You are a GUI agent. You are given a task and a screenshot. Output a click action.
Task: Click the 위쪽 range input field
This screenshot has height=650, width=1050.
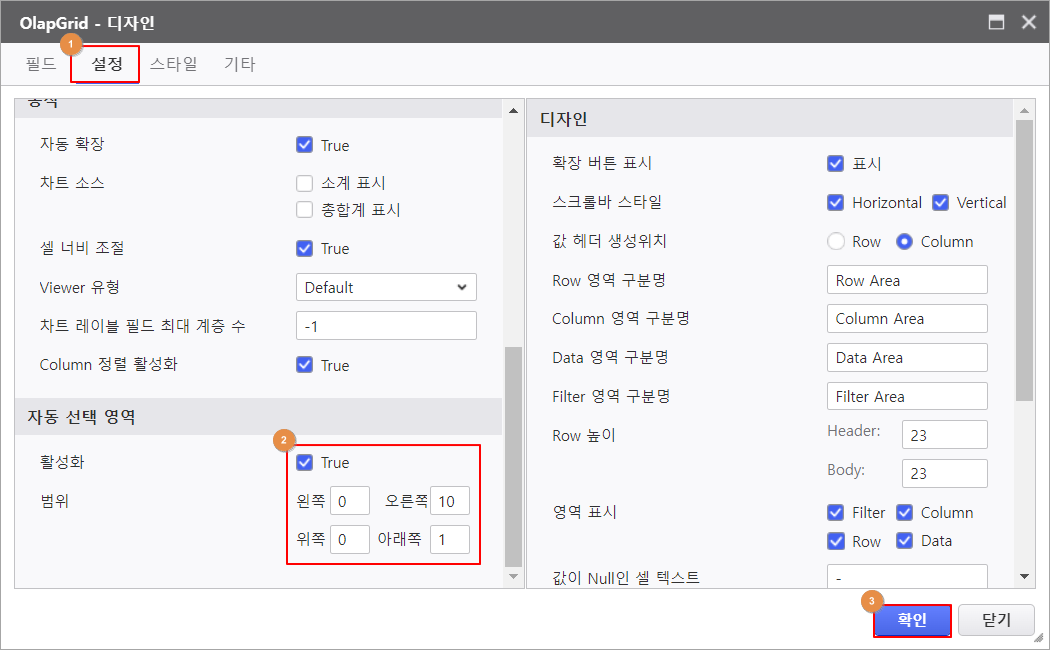350,540
